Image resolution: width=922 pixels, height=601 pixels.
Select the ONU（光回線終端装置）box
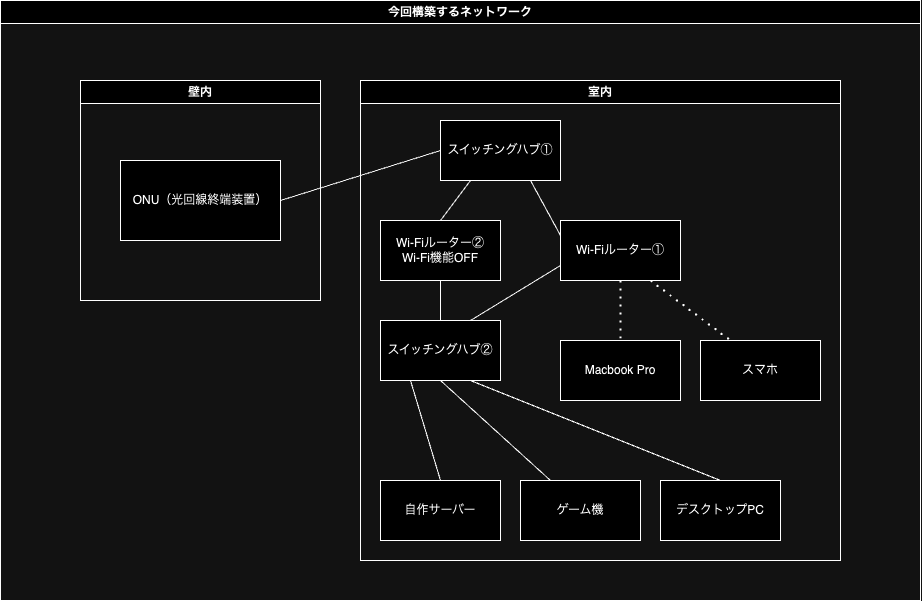pyautogui.click(x=201, y=201)
